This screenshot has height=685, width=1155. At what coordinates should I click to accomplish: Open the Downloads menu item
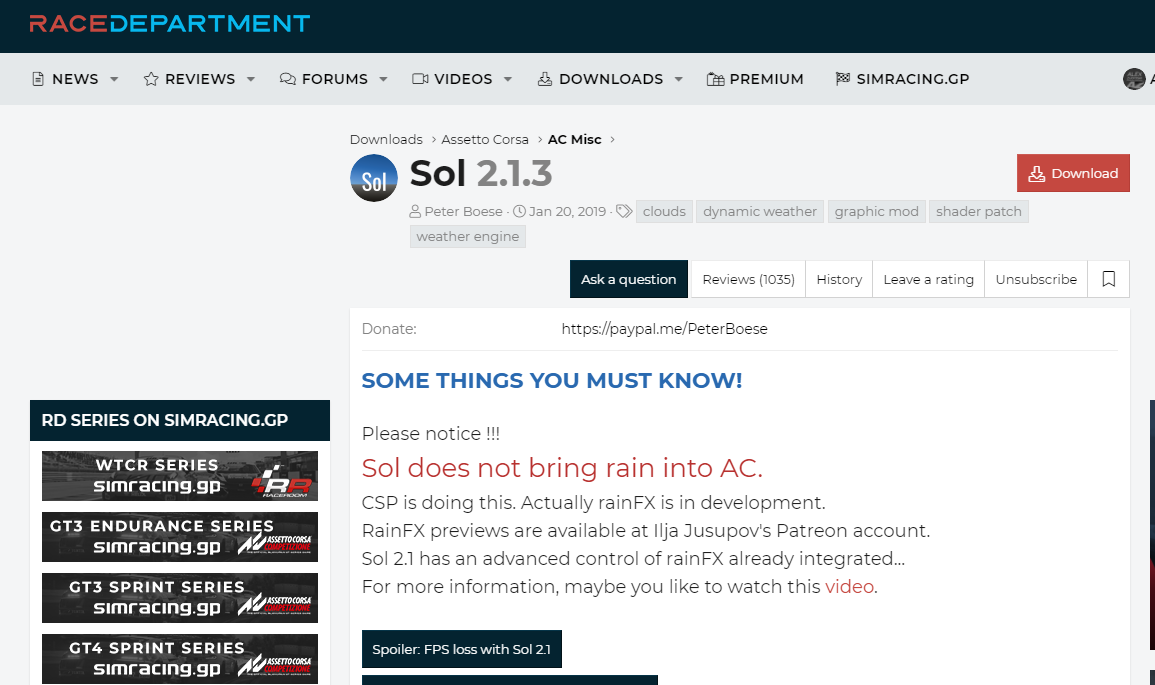click(x=600, y=79)
